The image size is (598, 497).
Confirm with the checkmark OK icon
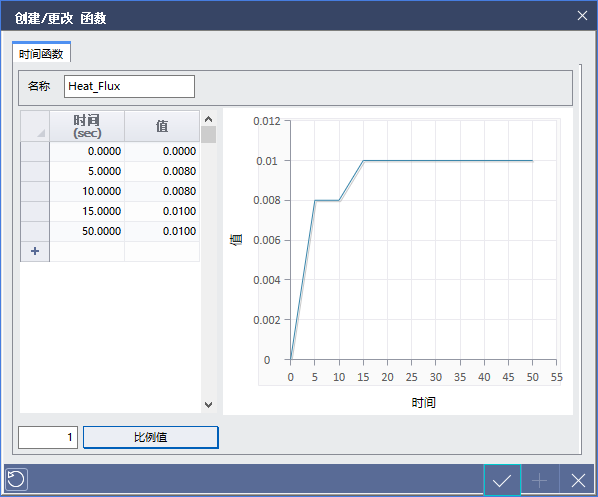(x=502, y=480)
